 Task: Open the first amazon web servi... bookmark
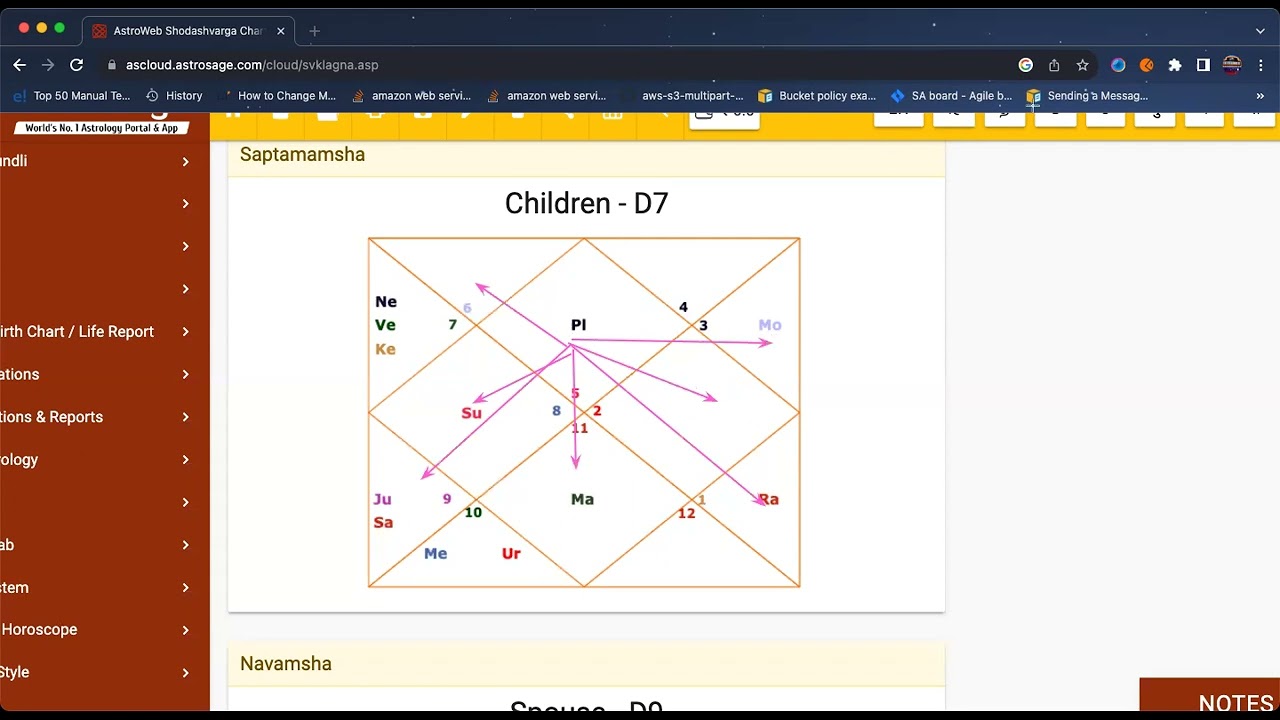[411, 96]
